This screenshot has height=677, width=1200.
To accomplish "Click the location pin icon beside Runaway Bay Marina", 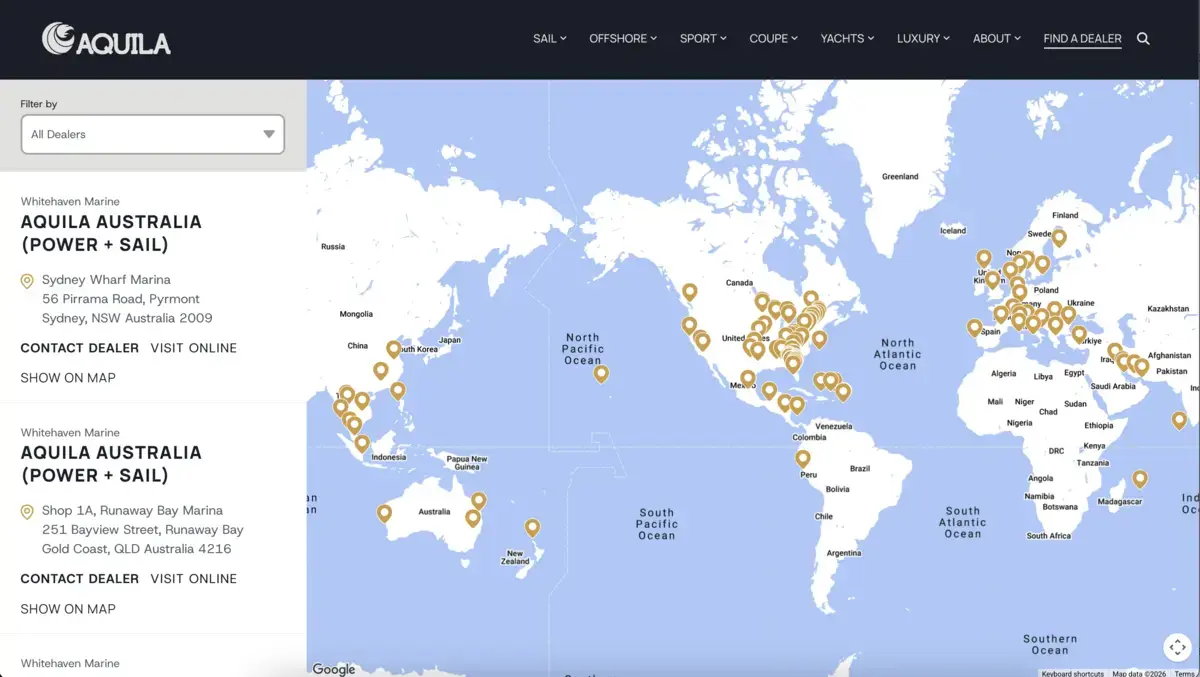I will [27, 512].
